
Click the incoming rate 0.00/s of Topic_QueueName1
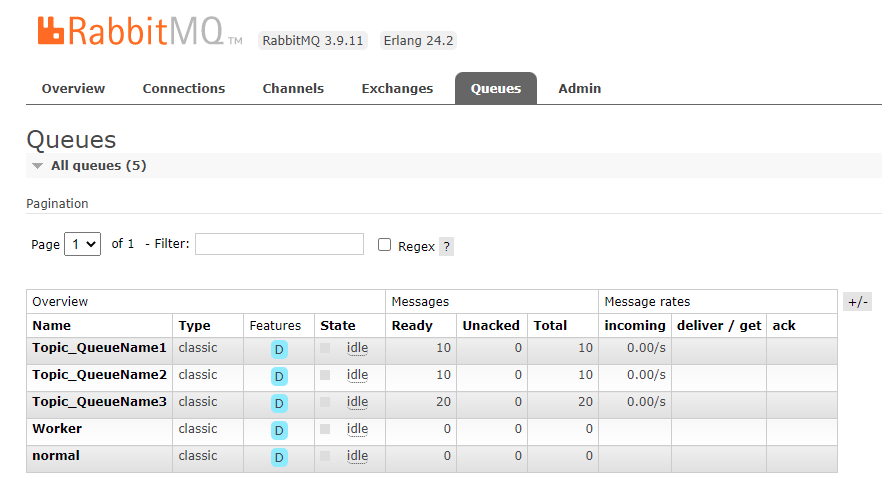(646, 348)
